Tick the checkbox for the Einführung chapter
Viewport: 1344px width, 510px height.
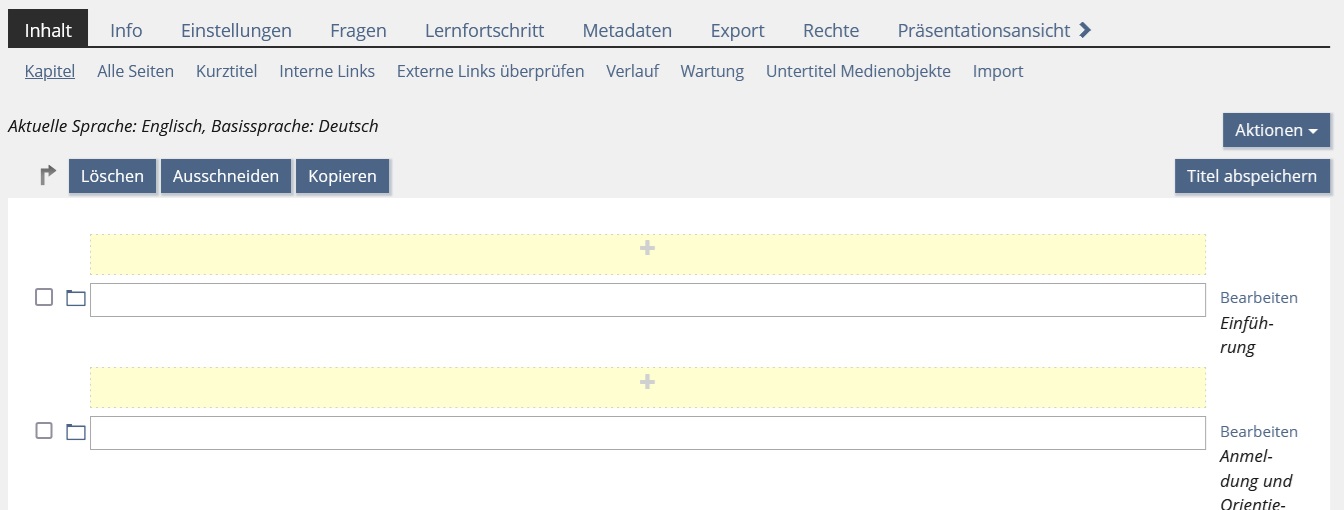pos(44,297)
